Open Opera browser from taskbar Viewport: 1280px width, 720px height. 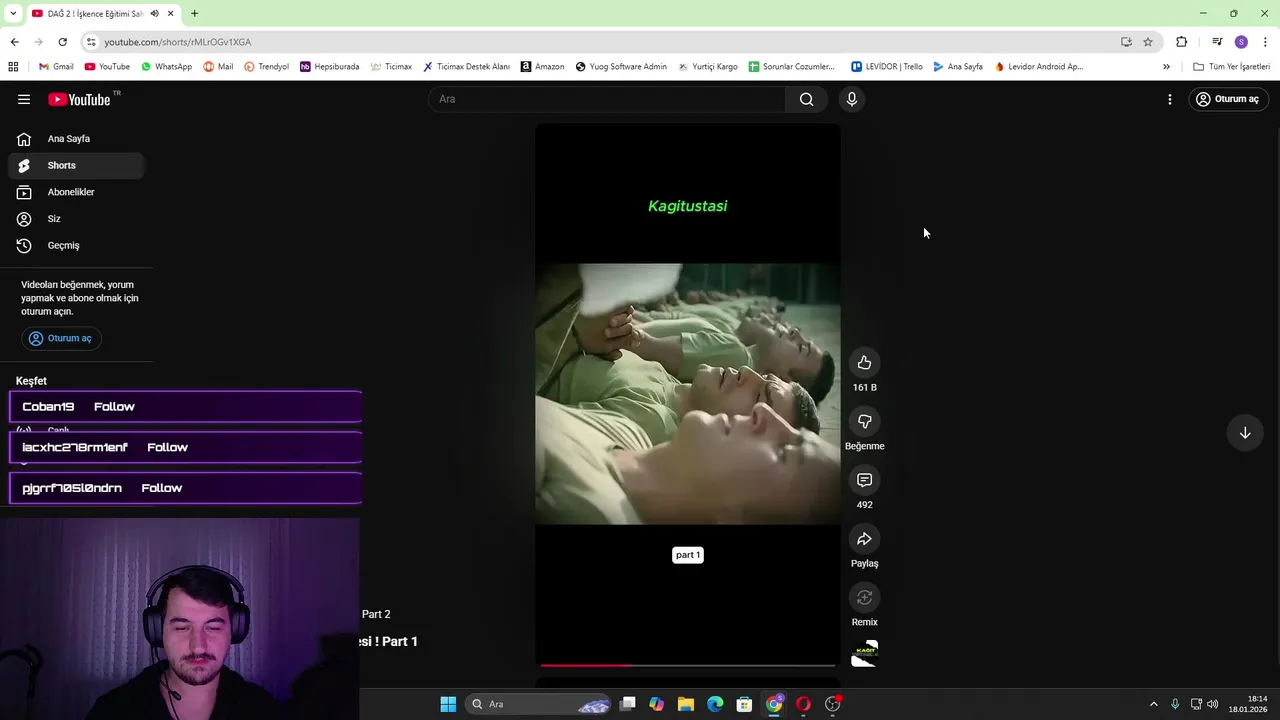pyautogui.click(x=803, y=704)
